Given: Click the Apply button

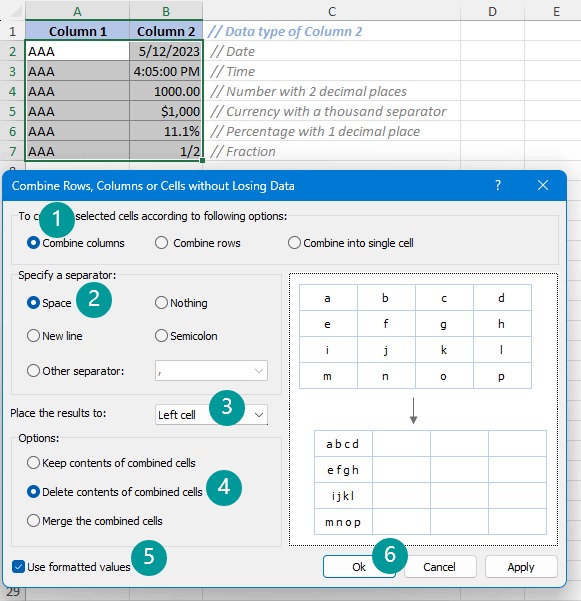Looking at the screenshot, I should coord(521,567).
